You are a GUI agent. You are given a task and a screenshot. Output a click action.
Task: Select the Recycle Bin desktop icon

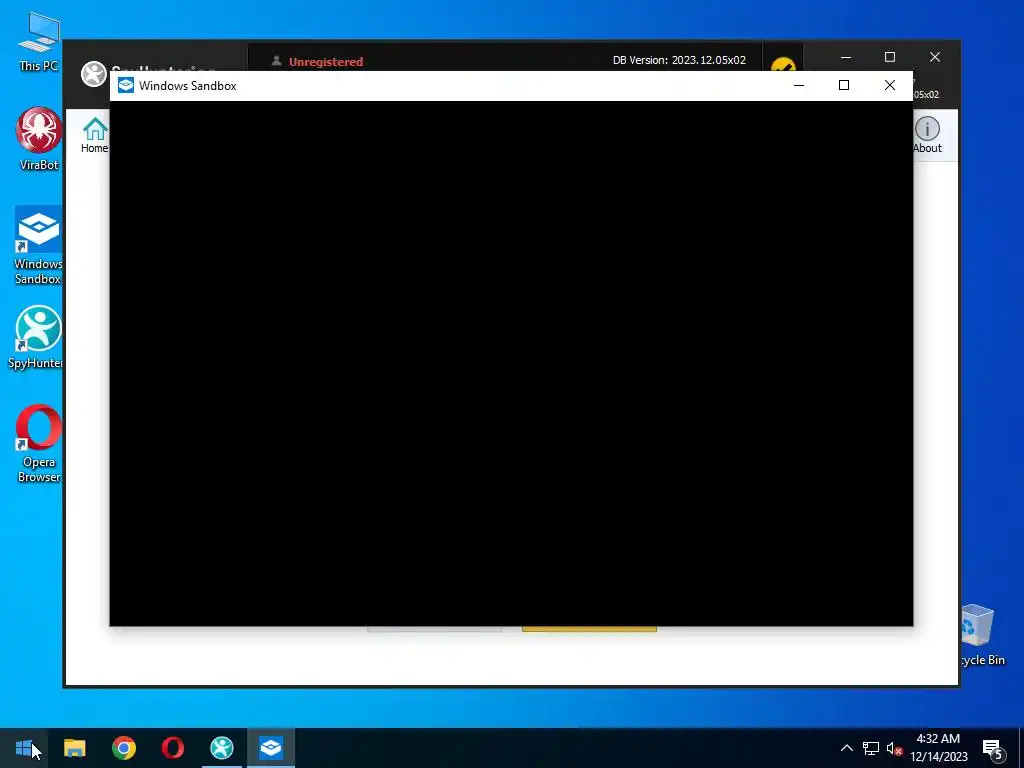981,635
